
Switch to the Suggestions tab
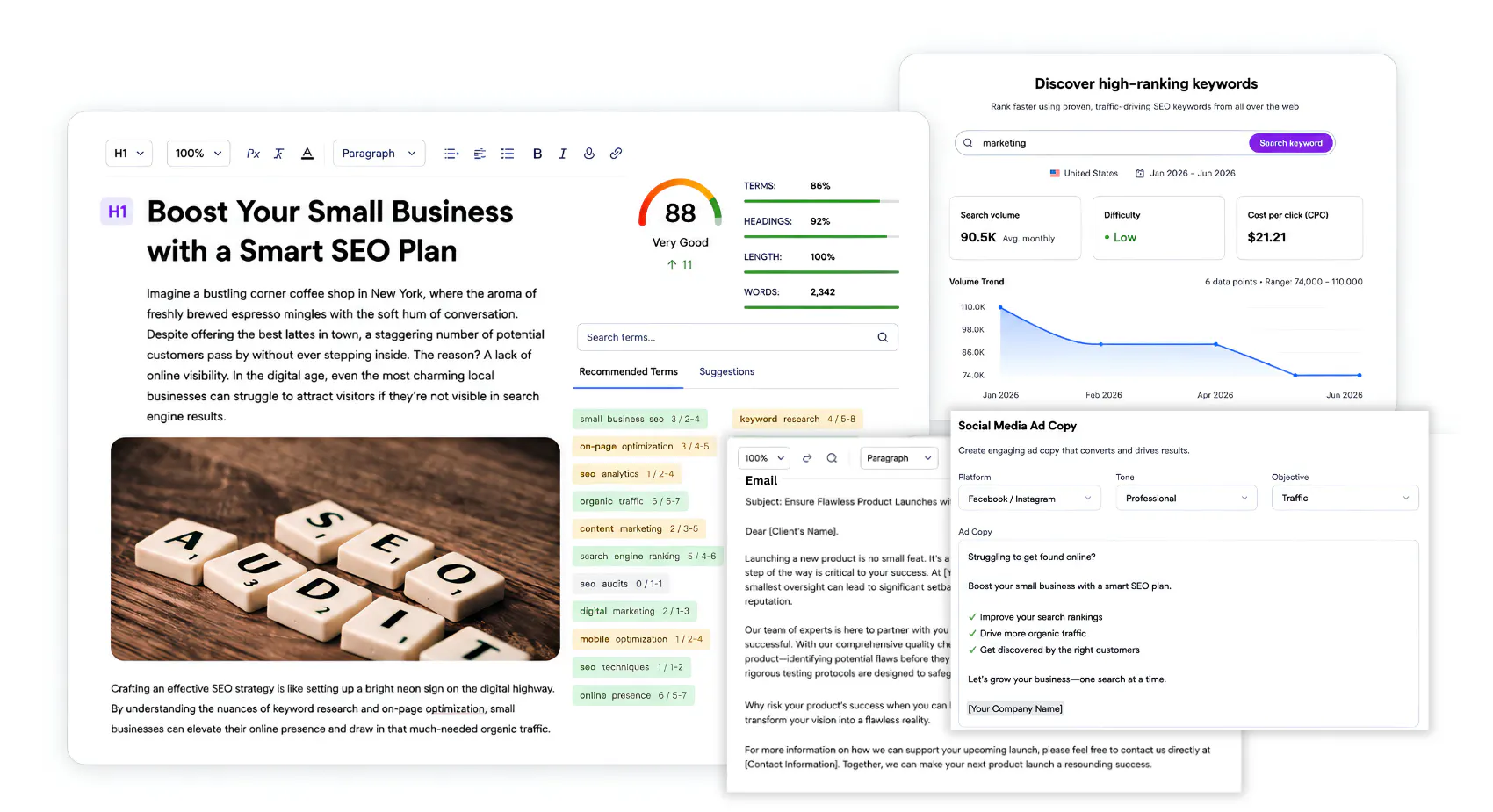[727, 372]
